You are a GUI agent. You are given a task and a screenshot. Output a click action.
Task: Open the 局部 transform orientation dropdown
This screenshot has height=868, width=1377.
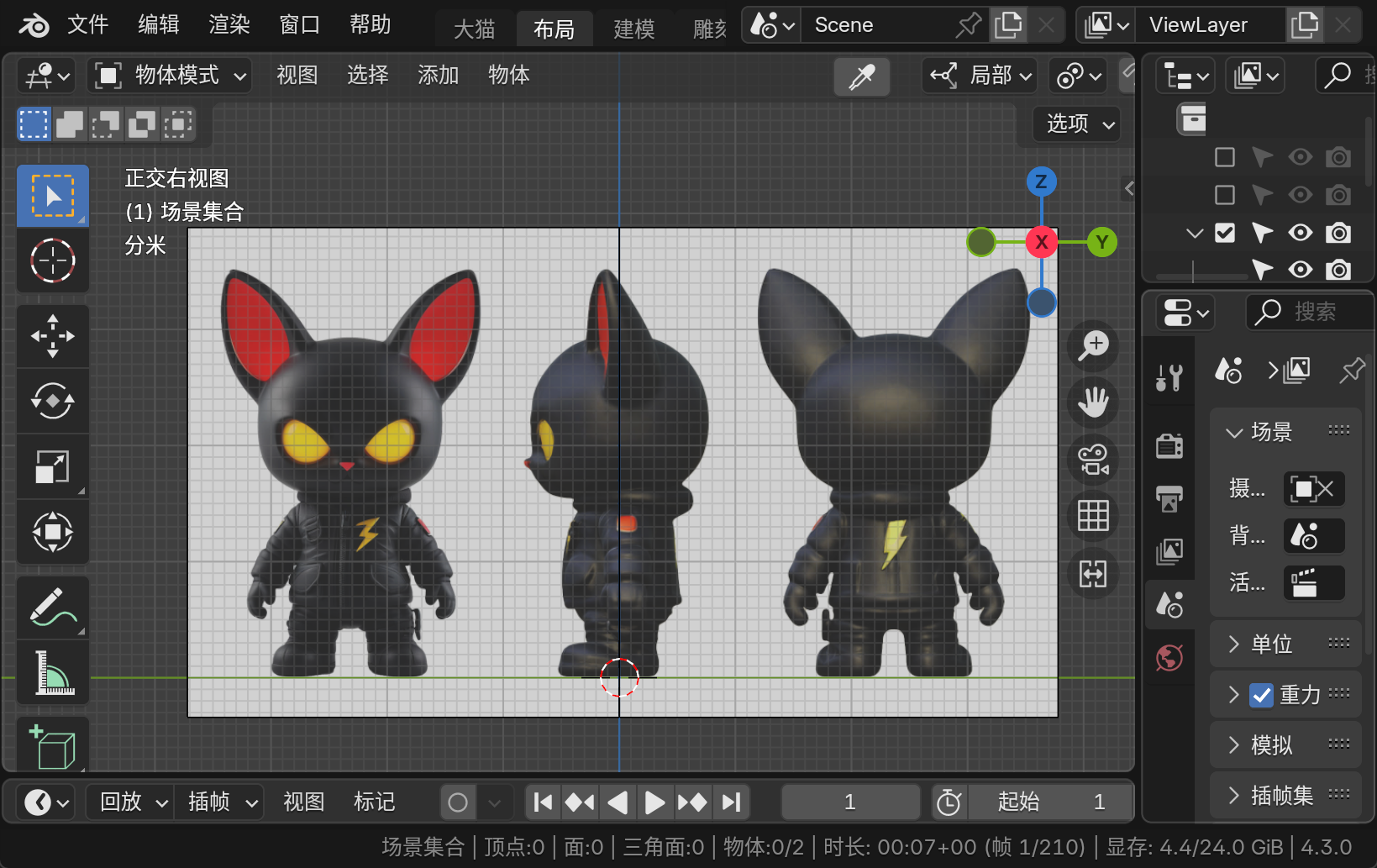click(980, 76)
